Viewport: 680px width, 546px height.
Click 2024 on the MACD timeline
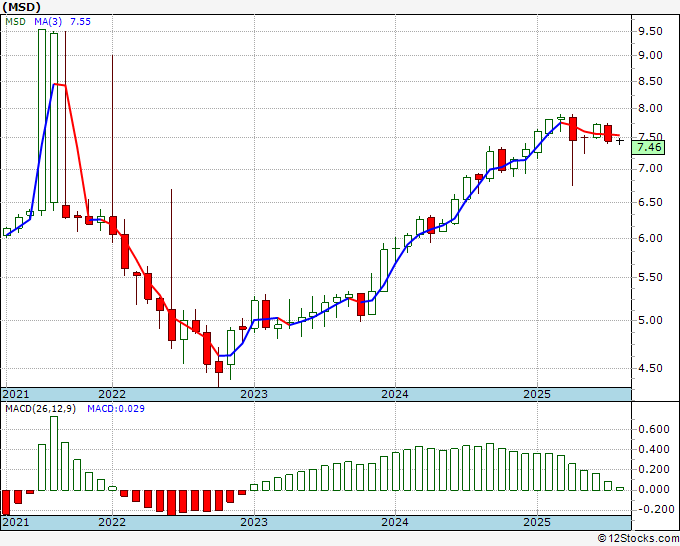pyautogui.click(x=395, y=522)
